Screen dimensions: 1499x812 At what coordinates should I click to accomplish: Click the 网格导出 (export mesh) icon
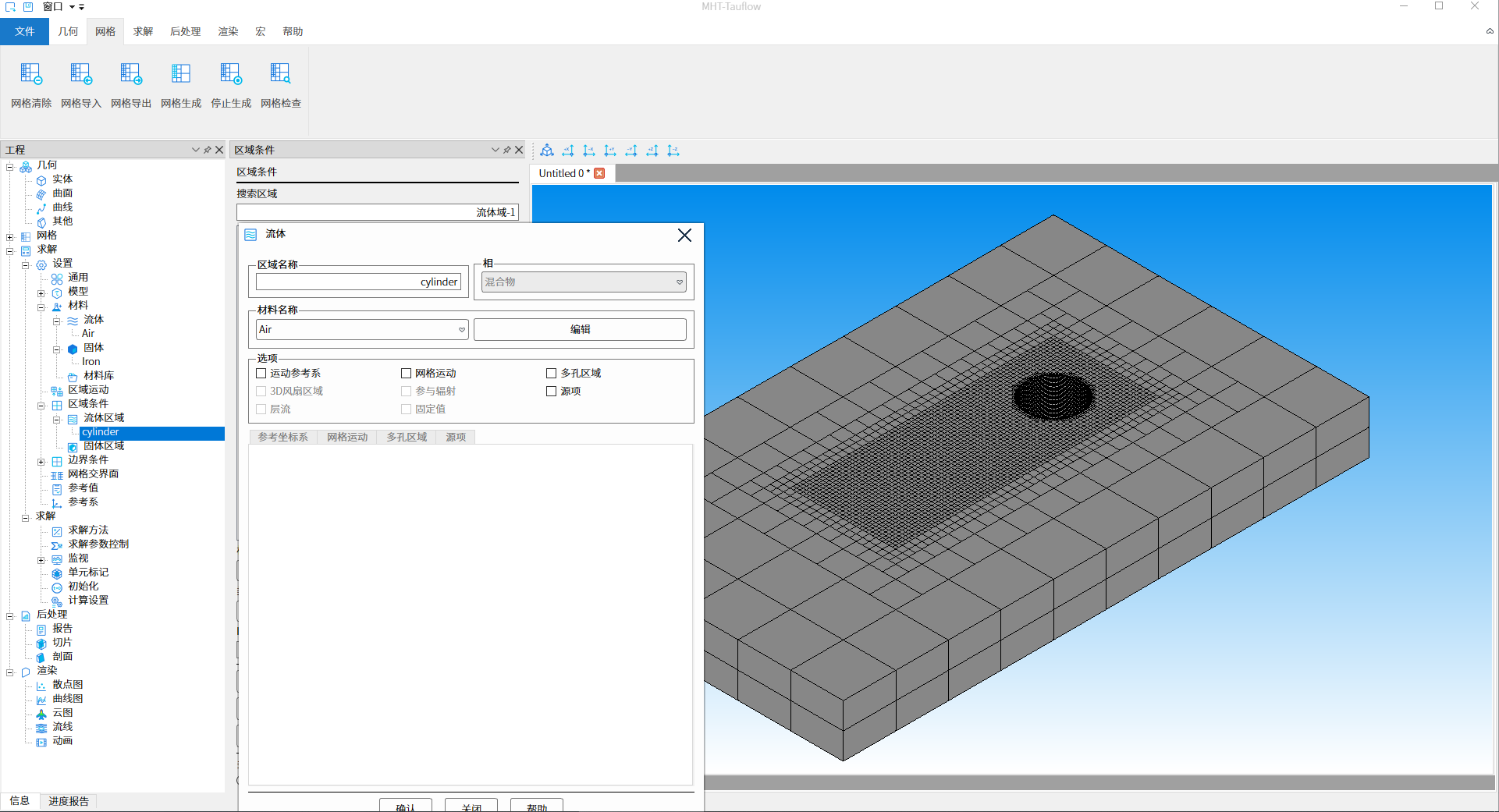coord(131,75)
